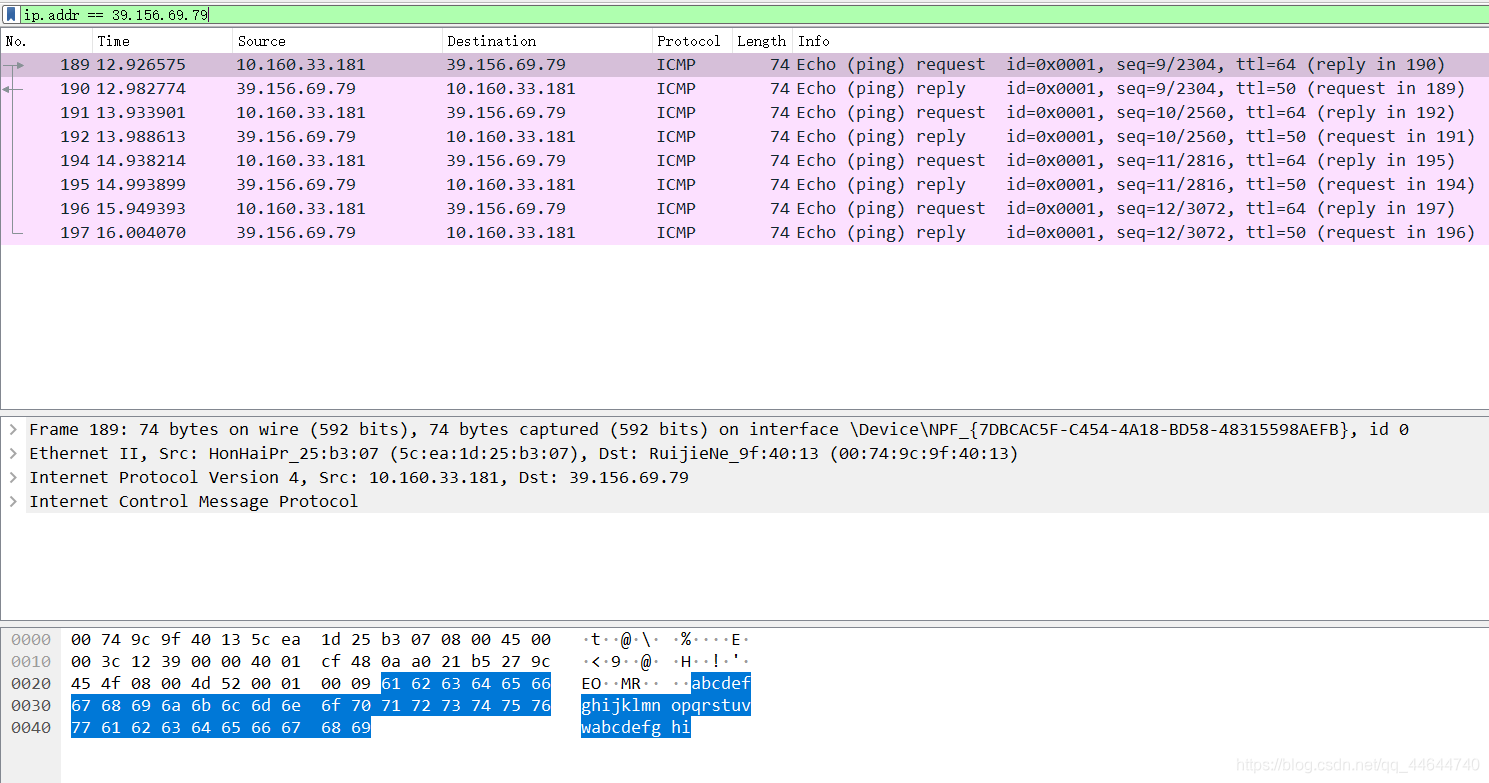The width and height of the screenshot is (1489, 783).
Task: Sort by the No. column header
Action: coord(47,41)
